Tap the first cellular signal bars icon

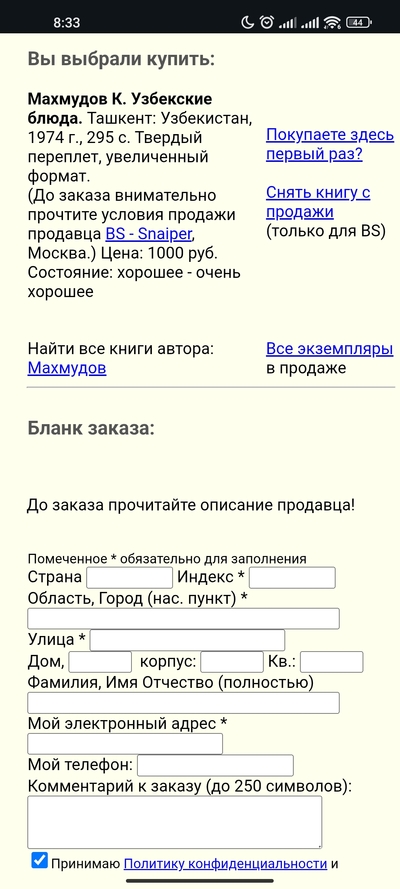pos(287,23)
